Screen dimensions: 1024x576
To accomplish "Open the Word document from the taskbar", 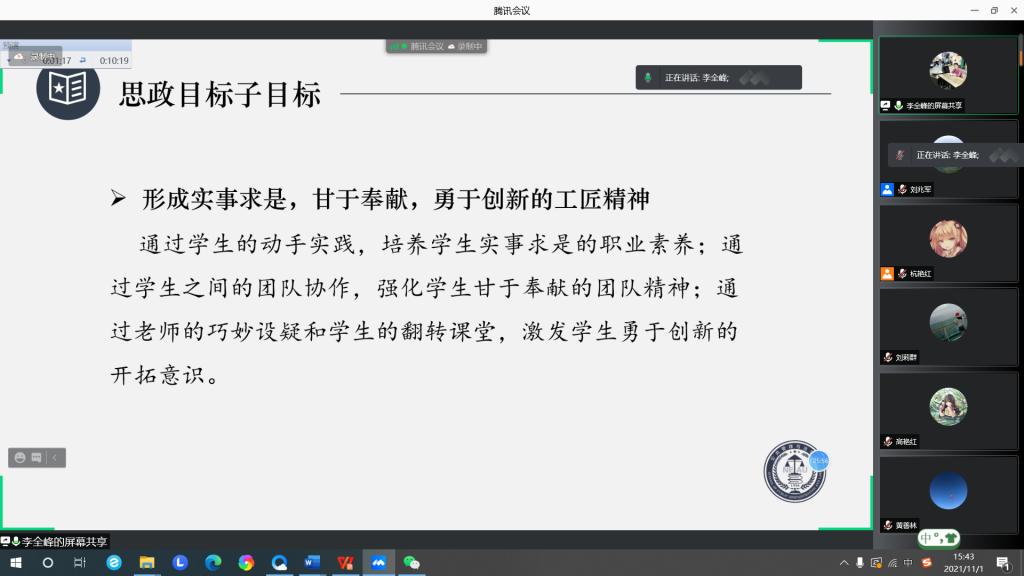I will point(312,563).
